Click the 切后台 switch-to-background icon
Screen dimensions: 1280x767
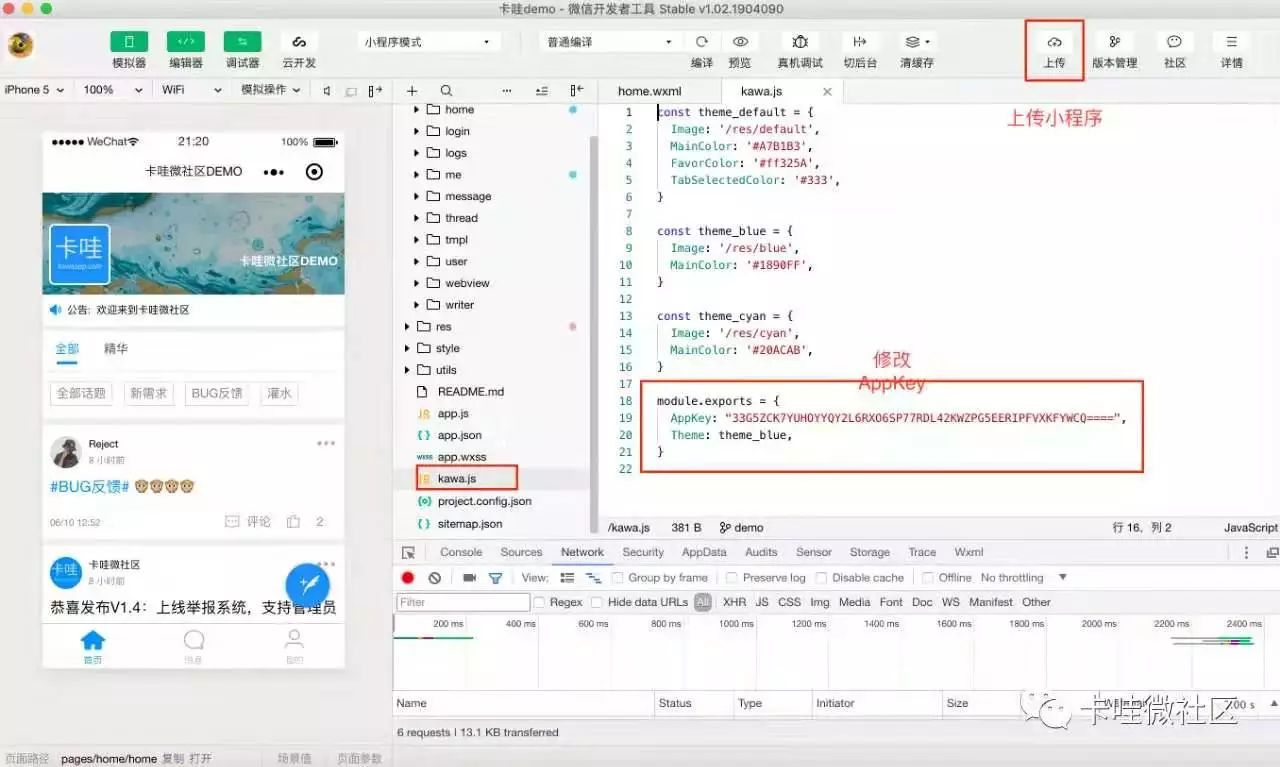pyautogui.click(x=859, y=42)
